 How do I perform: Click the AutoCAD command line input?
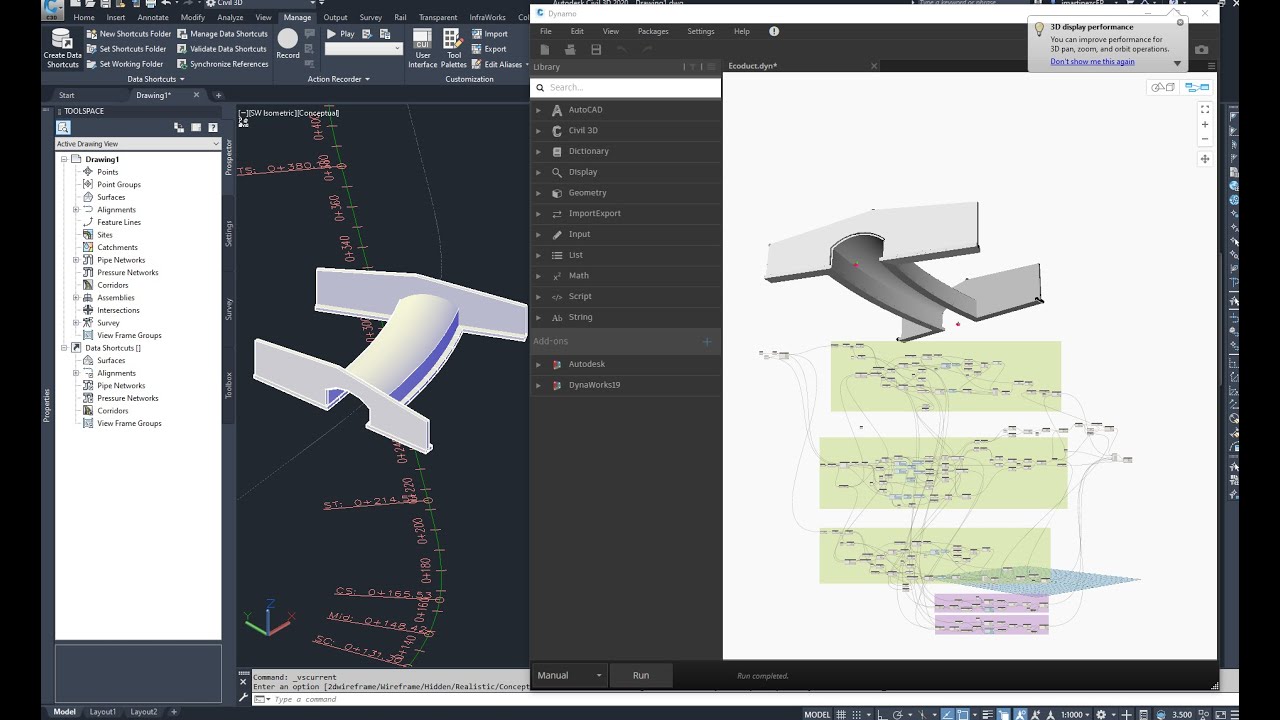coord(400,699)
